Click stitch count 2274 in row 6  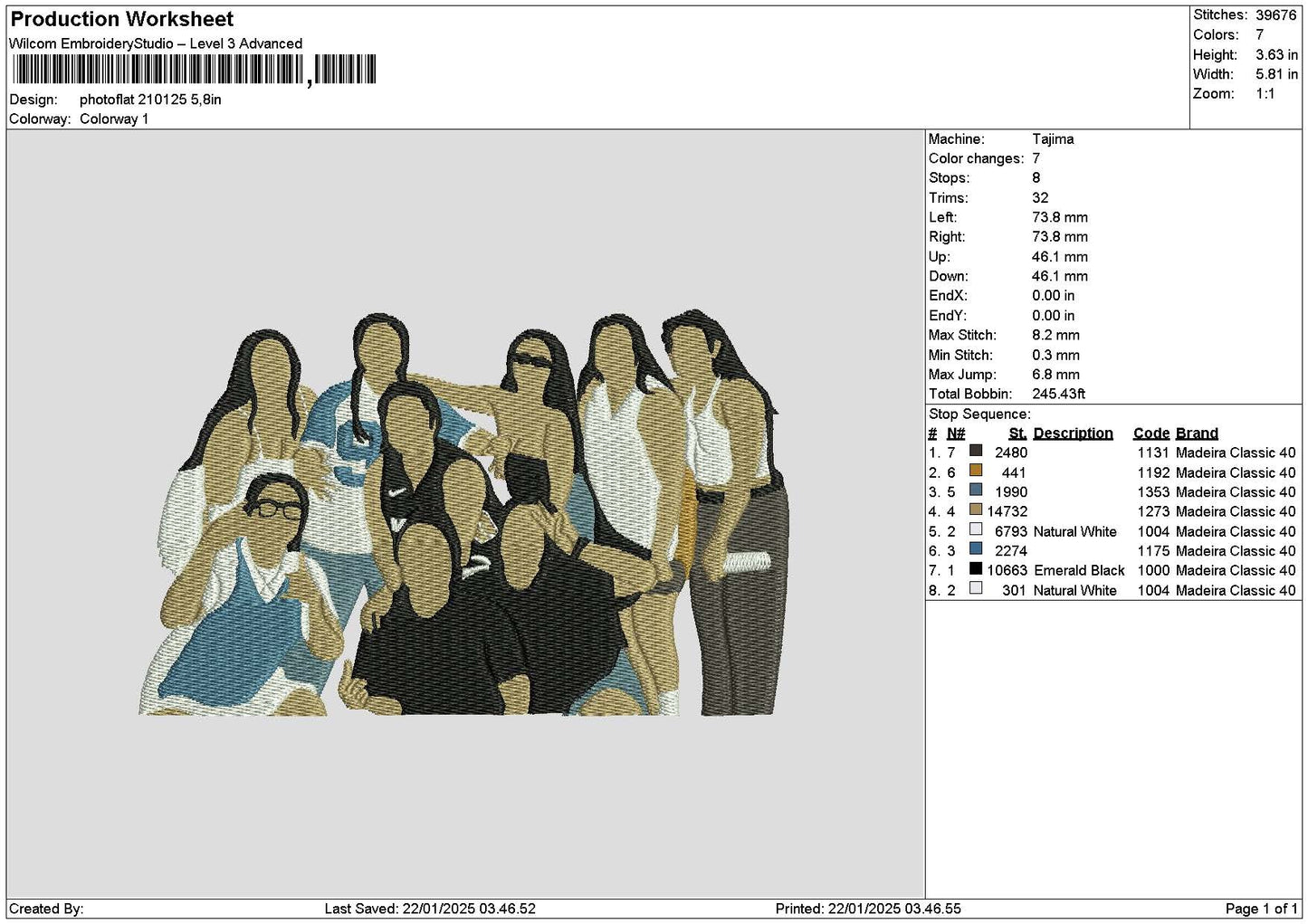point(1010,551)
